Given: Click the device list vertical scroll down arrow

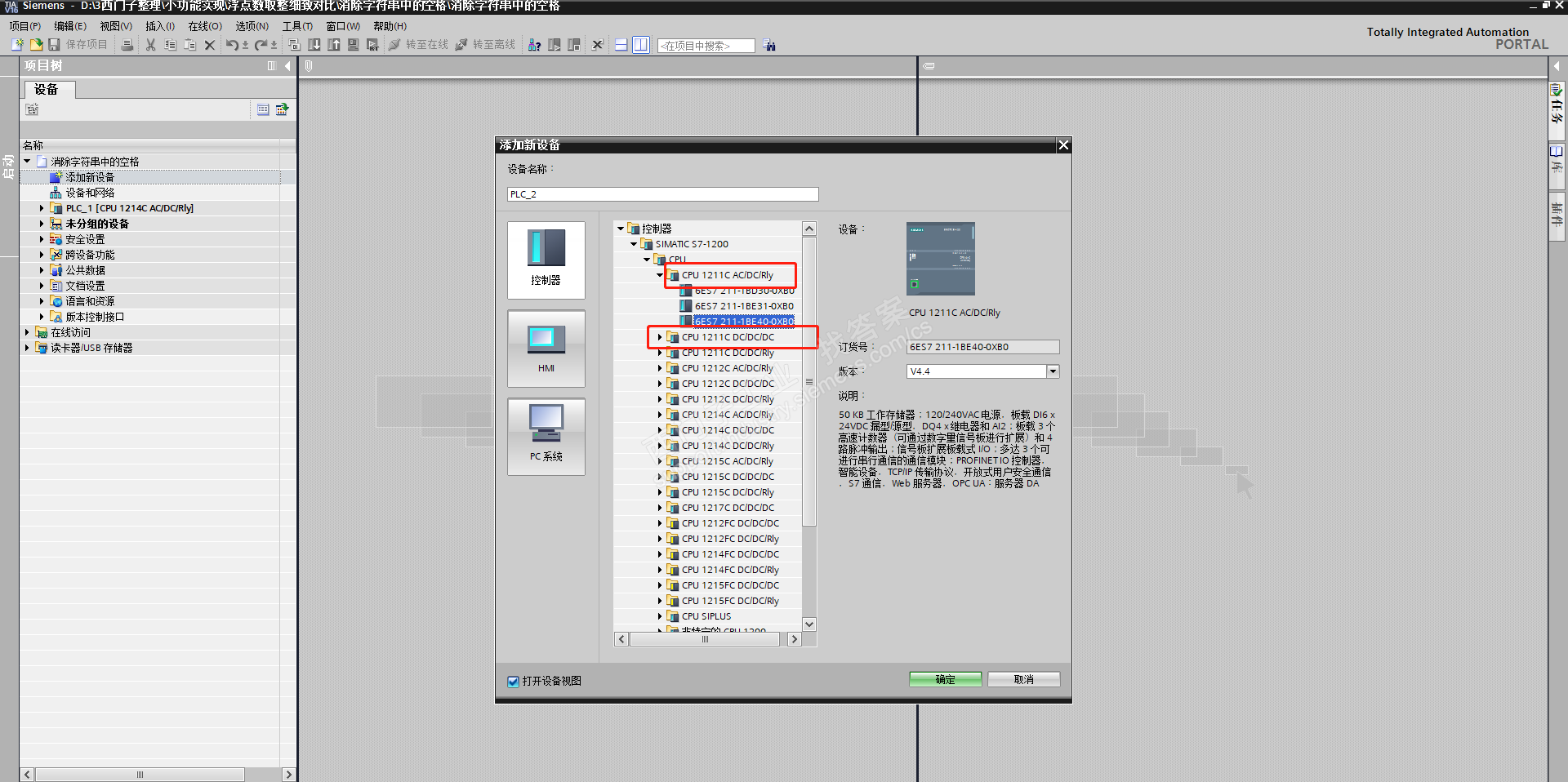Looking at the screenshot, I should (809, 624).
